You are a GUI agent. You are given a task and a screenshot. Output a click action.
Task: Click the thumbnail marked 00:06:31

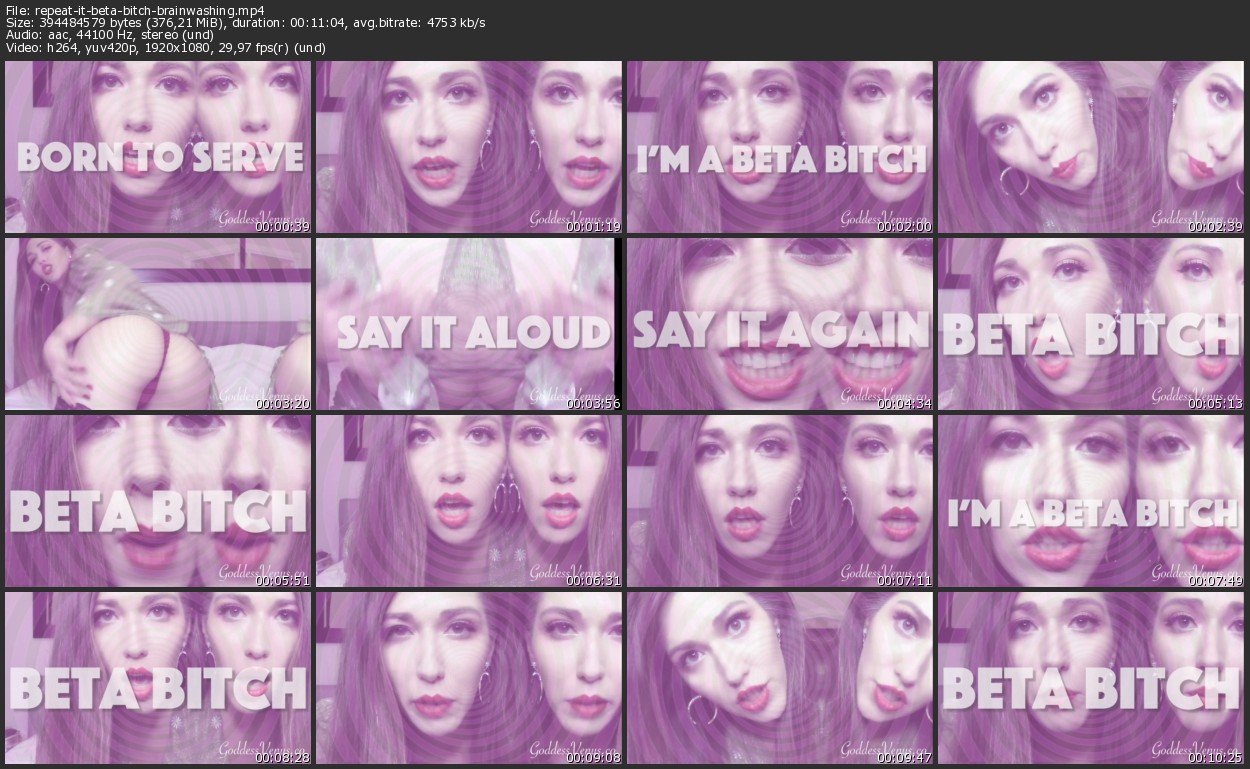point(468,500)
